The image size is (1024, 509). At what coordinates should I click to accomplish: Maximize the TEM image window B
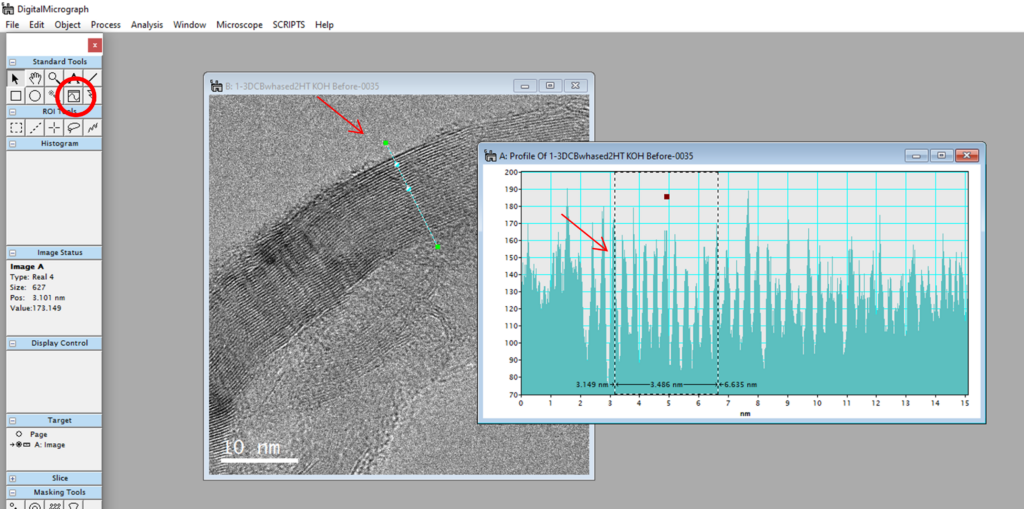click(550, 86)
